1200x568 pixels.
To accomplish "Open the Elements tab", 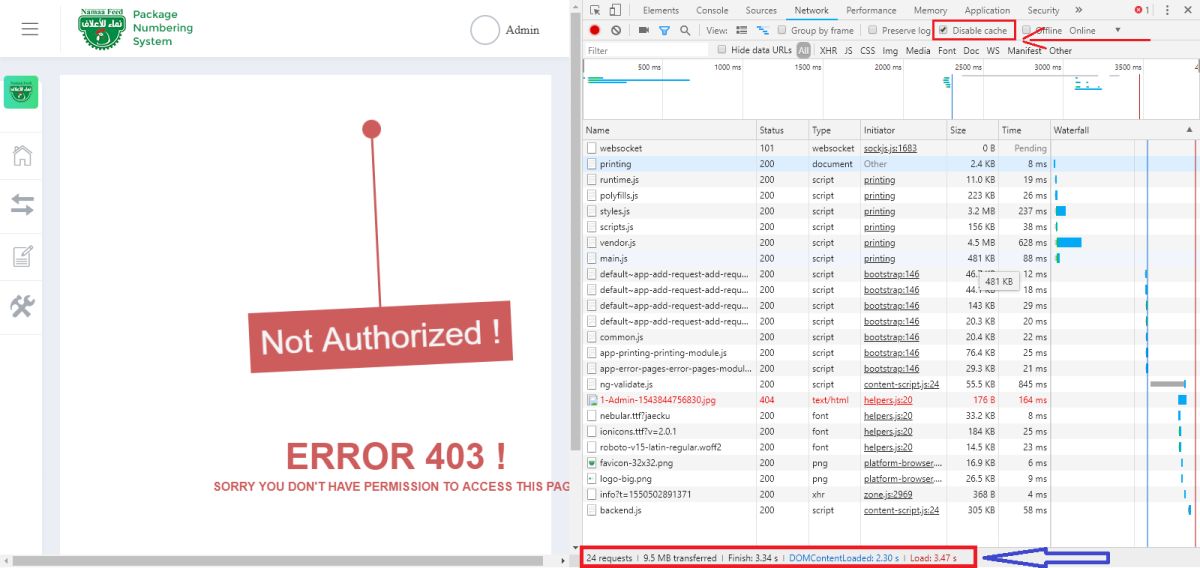I will (661, 10).
